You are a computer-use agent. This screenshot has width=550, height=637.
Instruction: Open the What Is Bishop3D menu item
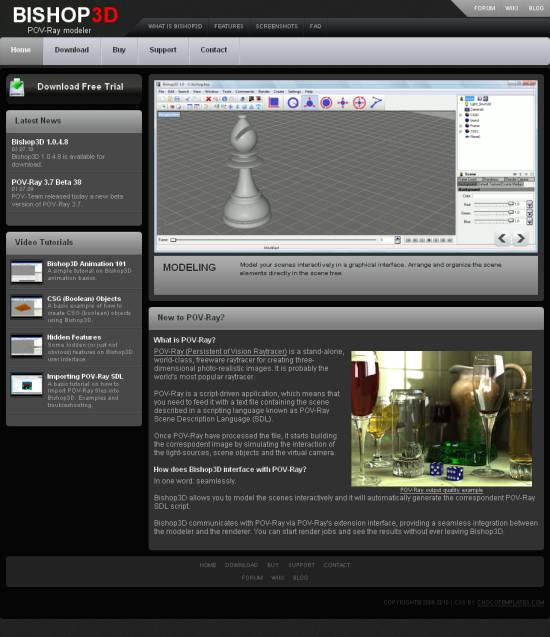click(x=175, y=26)
